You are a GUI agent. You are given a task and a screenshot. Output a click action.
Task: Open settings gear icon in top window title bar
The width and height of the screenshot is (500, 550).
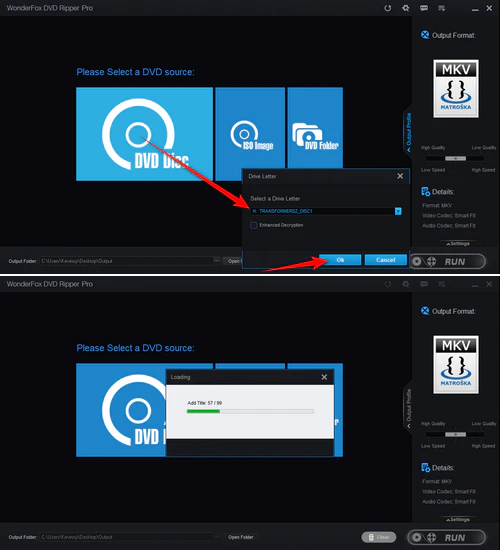click(406, 8)
